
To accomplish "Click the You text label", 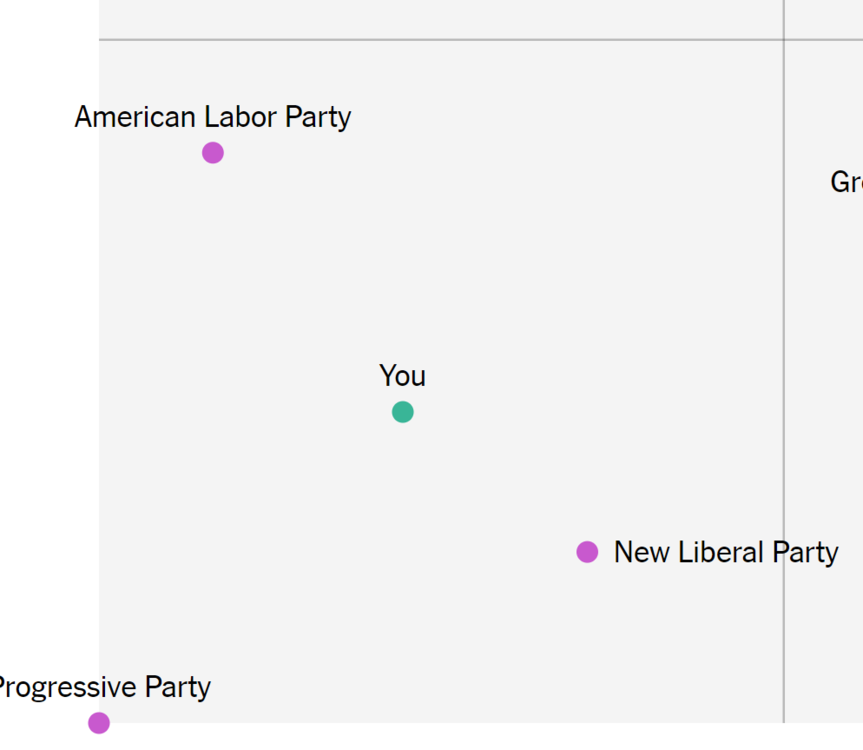I will point(402,376).
